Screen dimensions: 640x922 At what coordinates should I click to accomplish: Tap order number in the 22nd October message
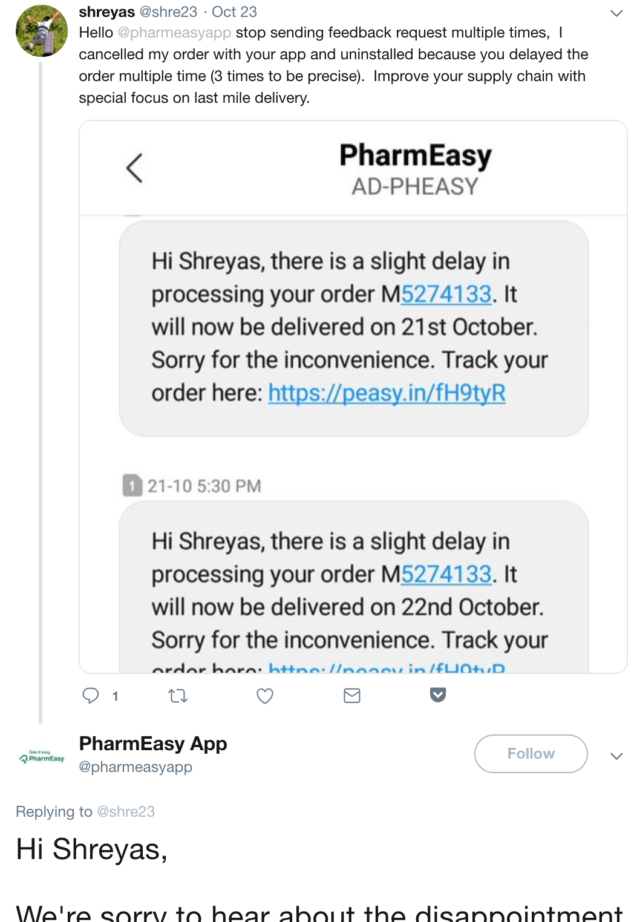pos(446,574)
